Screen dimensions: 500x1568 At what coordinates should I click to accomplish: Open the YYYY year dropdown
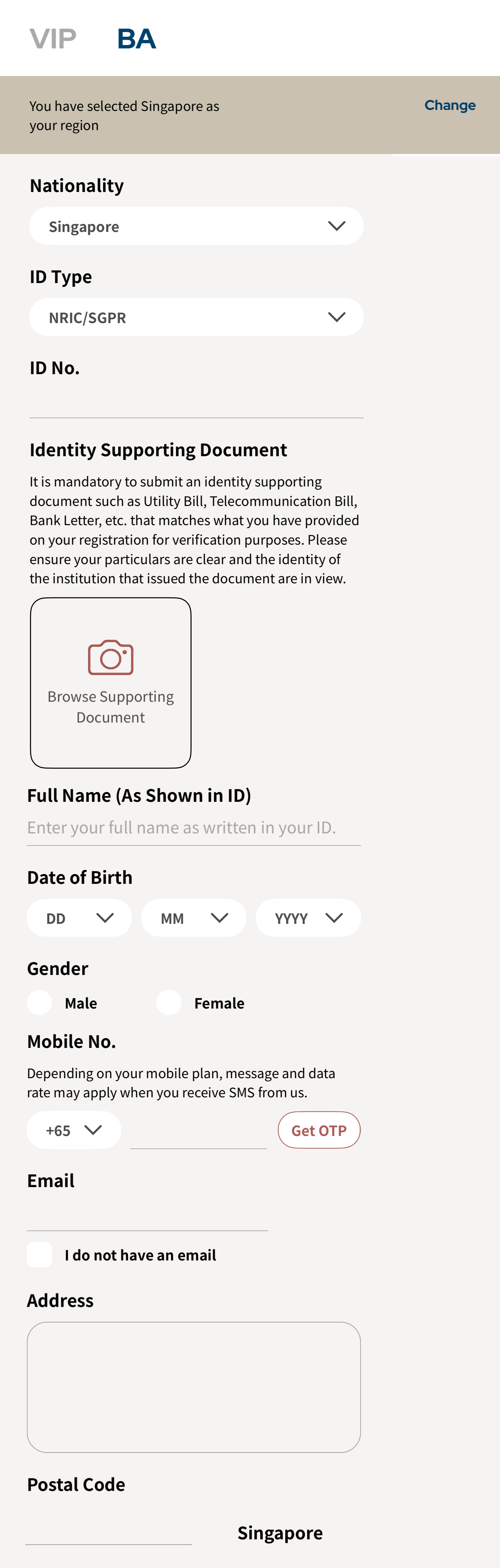pos(308,918)
